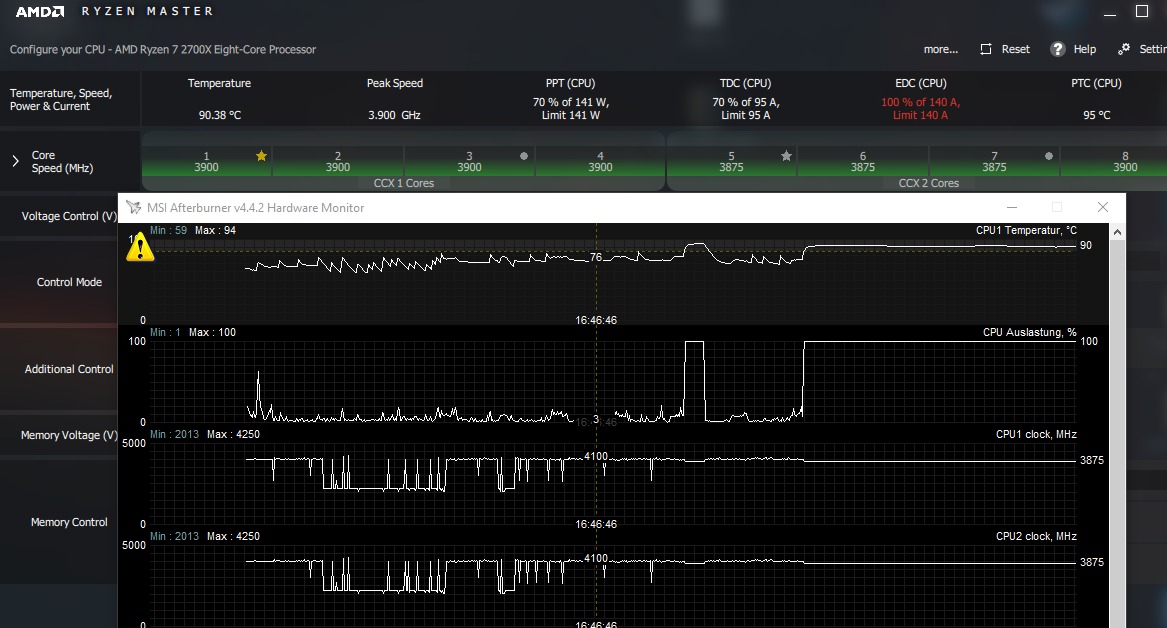Select core 6 speed tile
Screen dimensions: 1167x628
click(863, 161)
